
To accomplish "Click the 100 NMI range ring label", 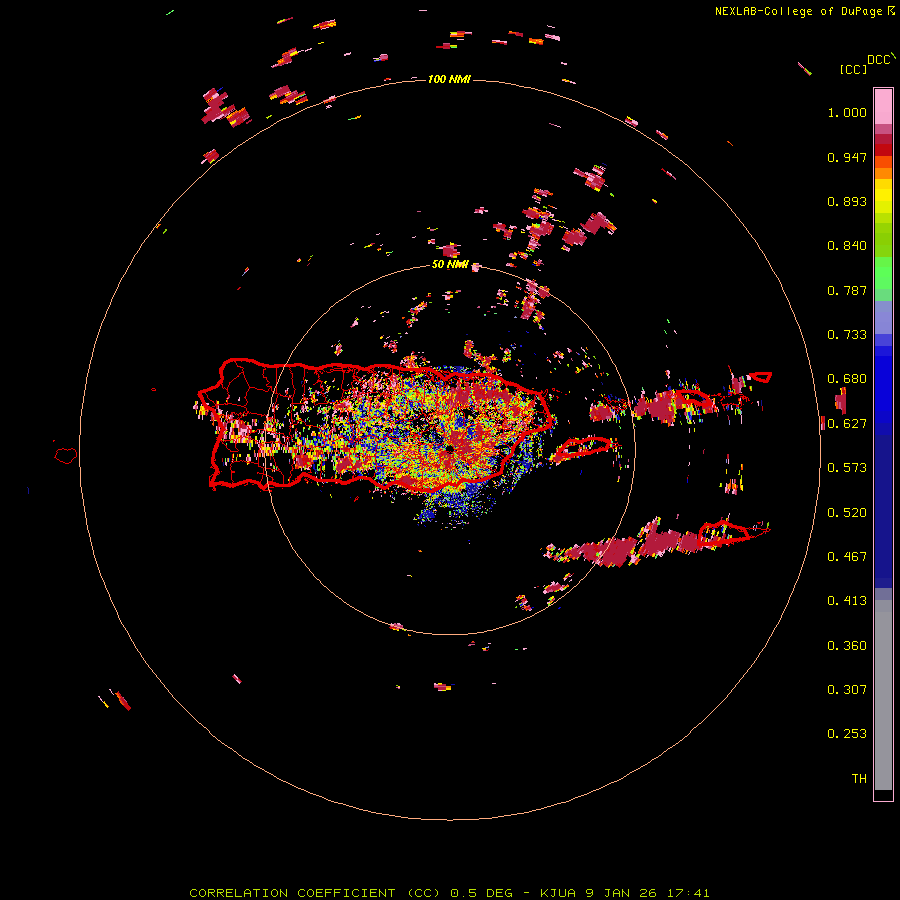I will click(449, 79).
